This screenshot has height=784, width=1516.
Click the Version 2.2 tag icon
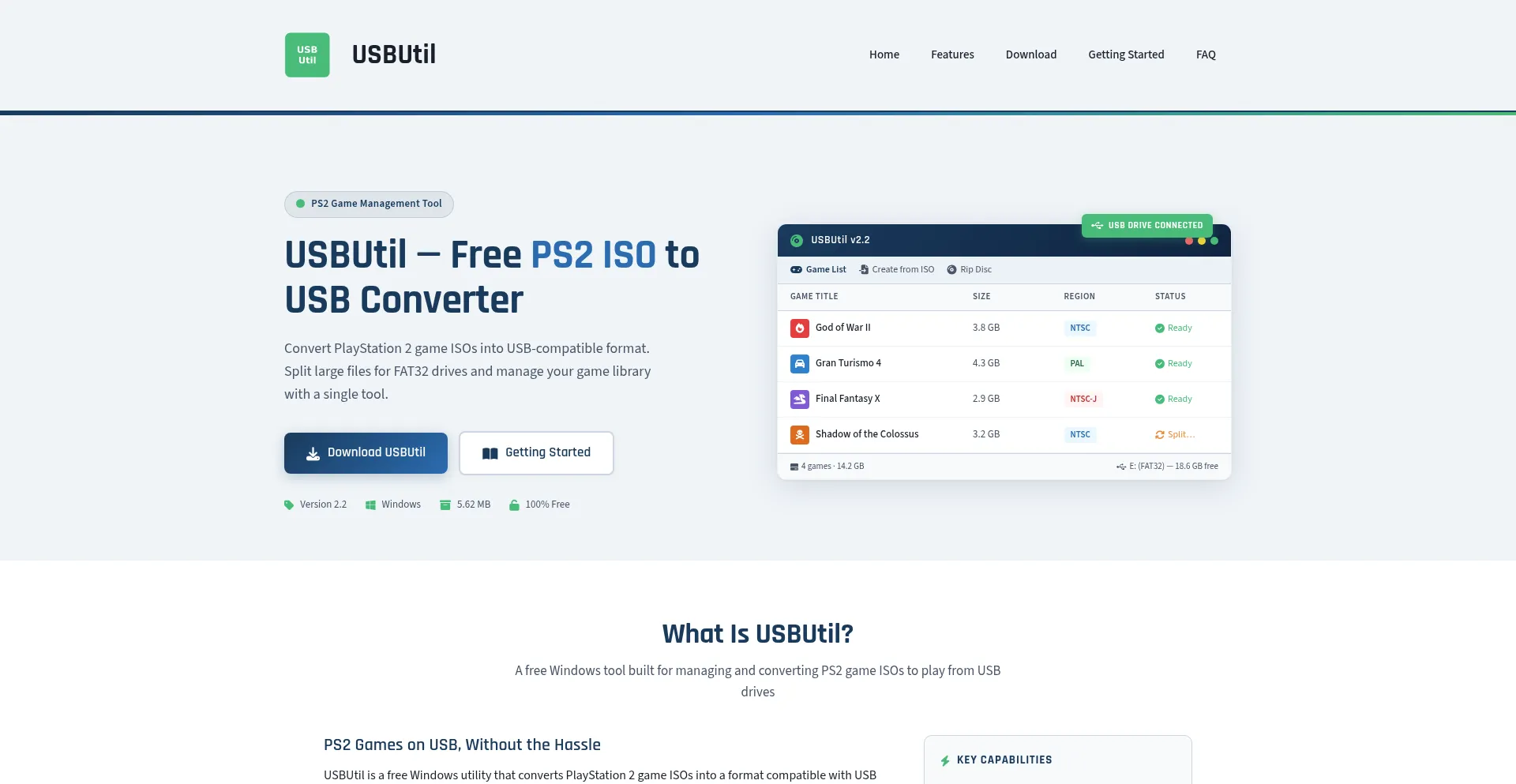pos(289,505)
